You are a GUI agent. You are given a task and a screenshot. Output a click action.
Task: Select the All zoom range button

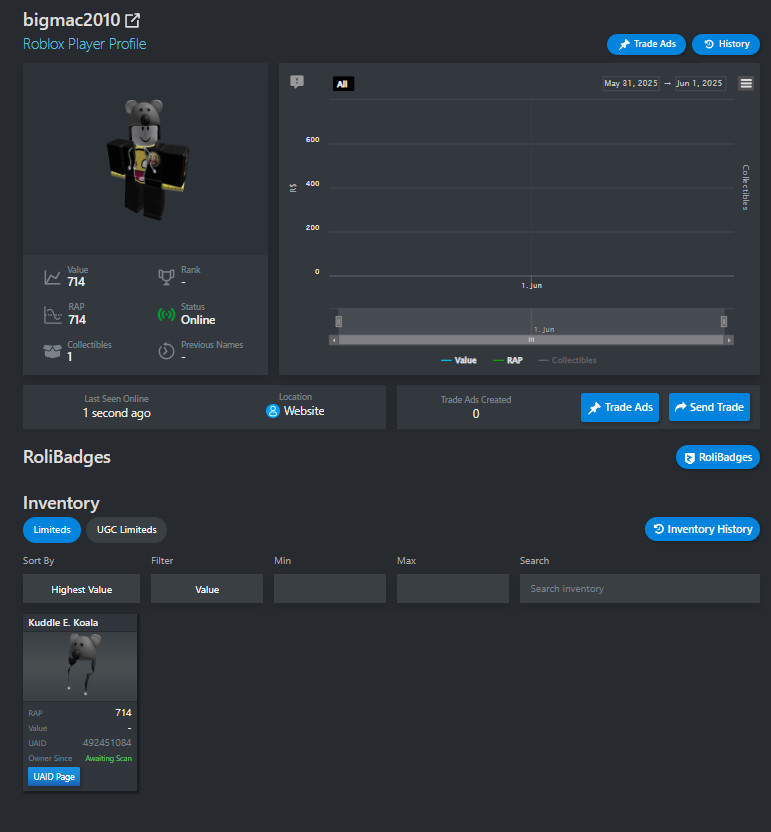point(343,84)
